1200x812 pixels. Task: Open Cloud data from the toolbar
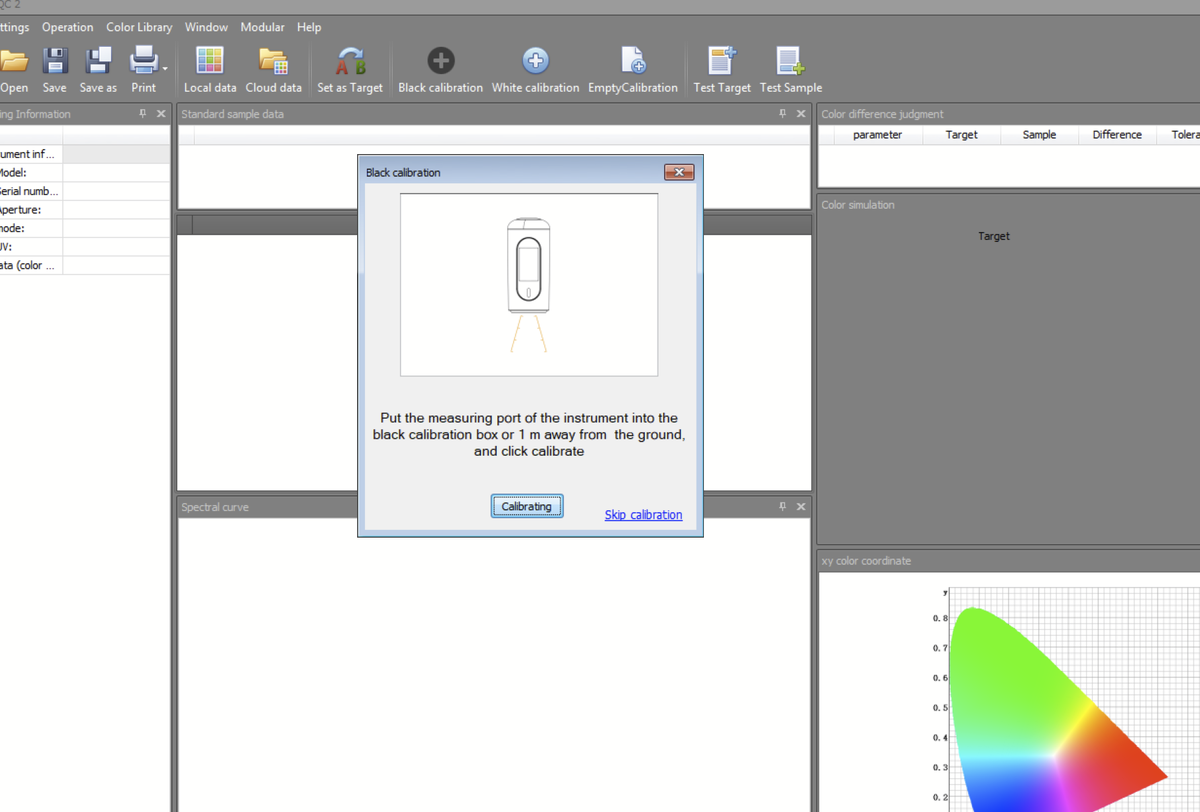tap(273, 62)
